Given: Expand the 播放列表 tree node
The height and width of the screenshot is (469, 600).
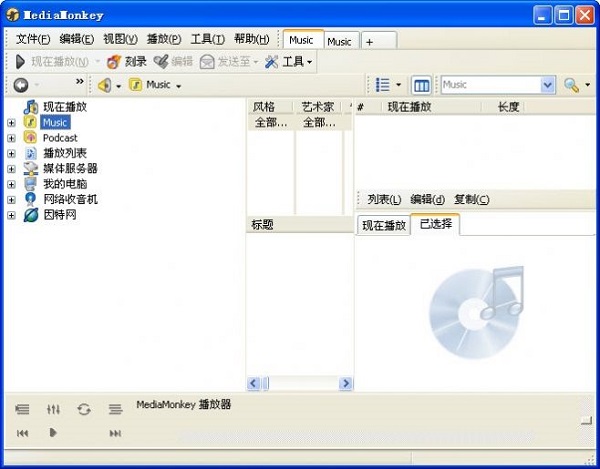Looking at the screenshot, I should (11, 153).
